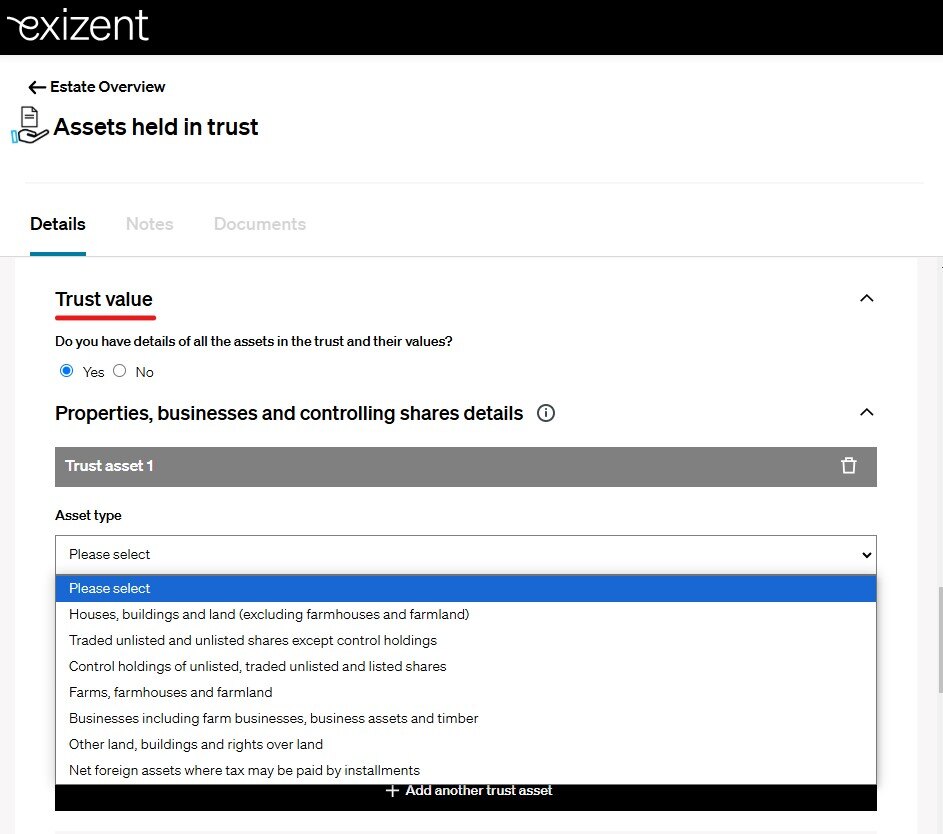
Task: Close the Asset type dropdown
Action: coord(465,554)
